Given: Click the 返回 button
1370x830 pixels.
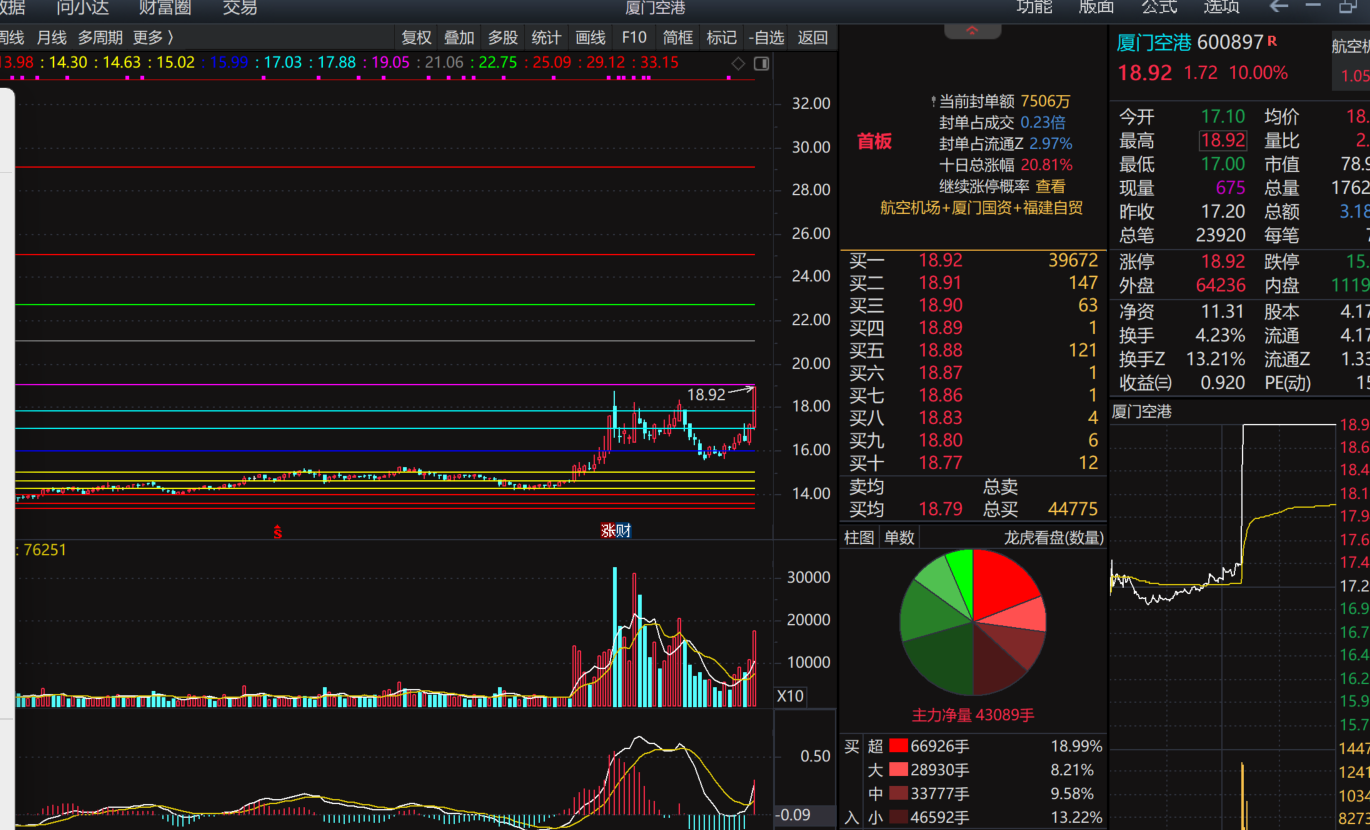Looking at the screenshot, I should pos(813,37).
